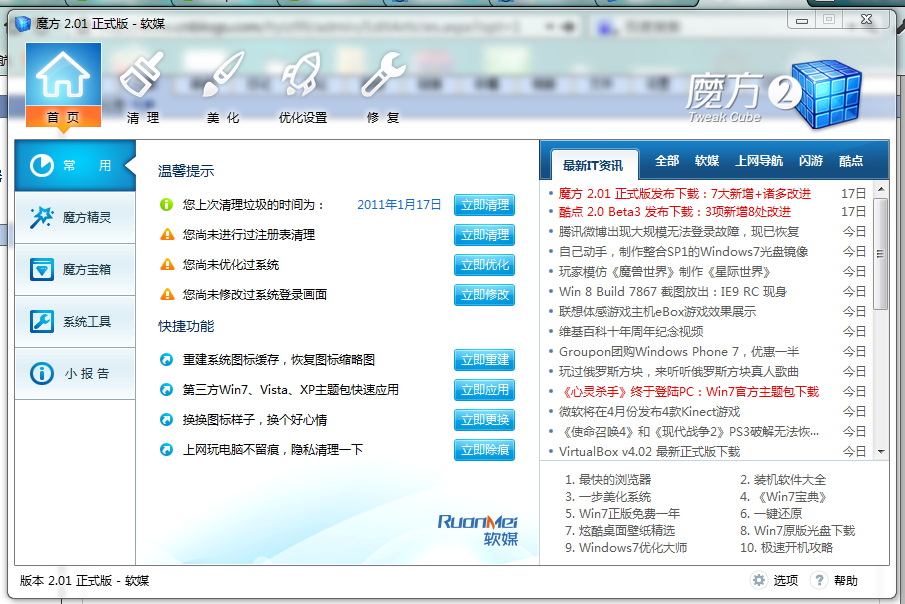Viewport: 905px width, 604px height.
Task: Click arrow icon beside 重建系统图标缓存
Action: click(x=166, y=360)
